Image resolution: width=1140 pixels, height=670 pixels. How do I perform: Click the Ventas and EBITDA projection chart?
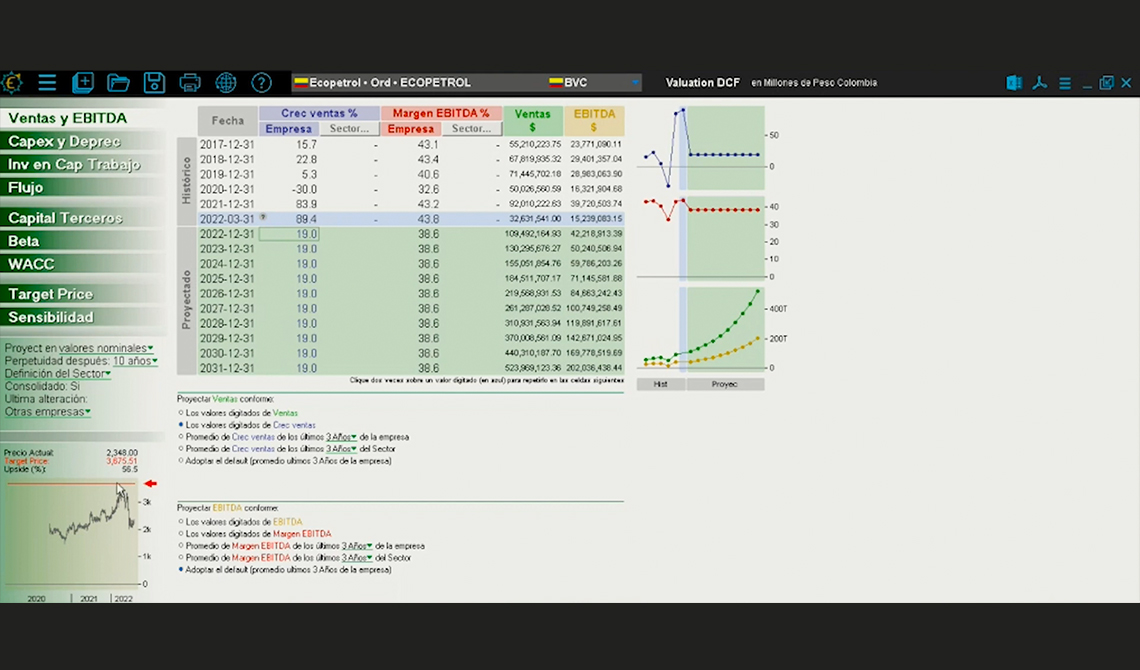point(701,328)
